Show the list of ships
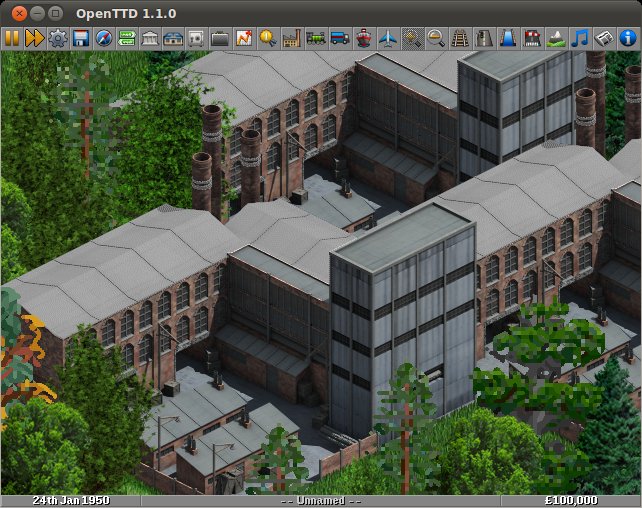 tap(364, 38)
